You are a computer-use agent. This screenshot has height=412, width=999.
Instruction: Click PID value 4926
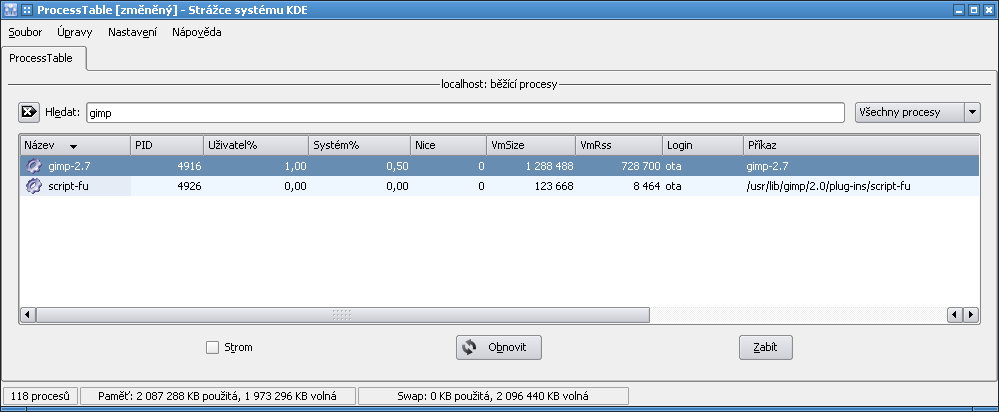coord(189,187)
